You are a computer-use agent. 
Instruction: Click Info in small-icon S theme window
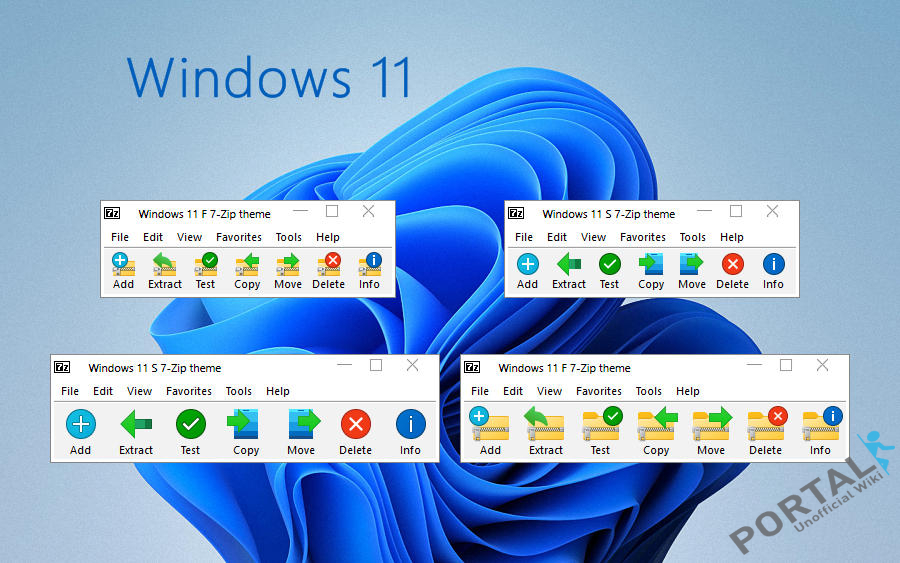(773, 271)
